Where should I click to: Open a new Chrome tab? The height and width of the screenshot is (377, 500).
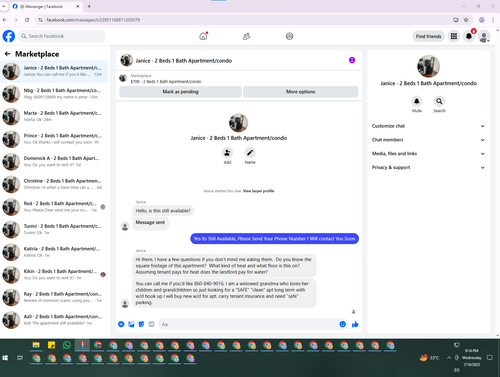click(x=89, y=6)
